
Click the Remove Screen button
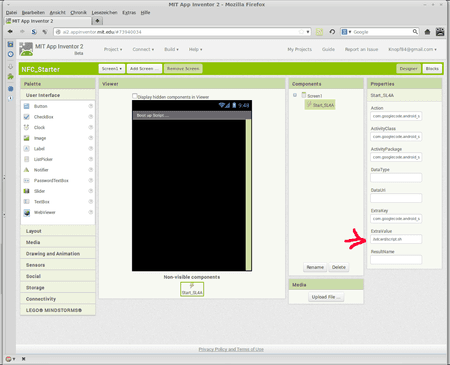click(183, 69)
